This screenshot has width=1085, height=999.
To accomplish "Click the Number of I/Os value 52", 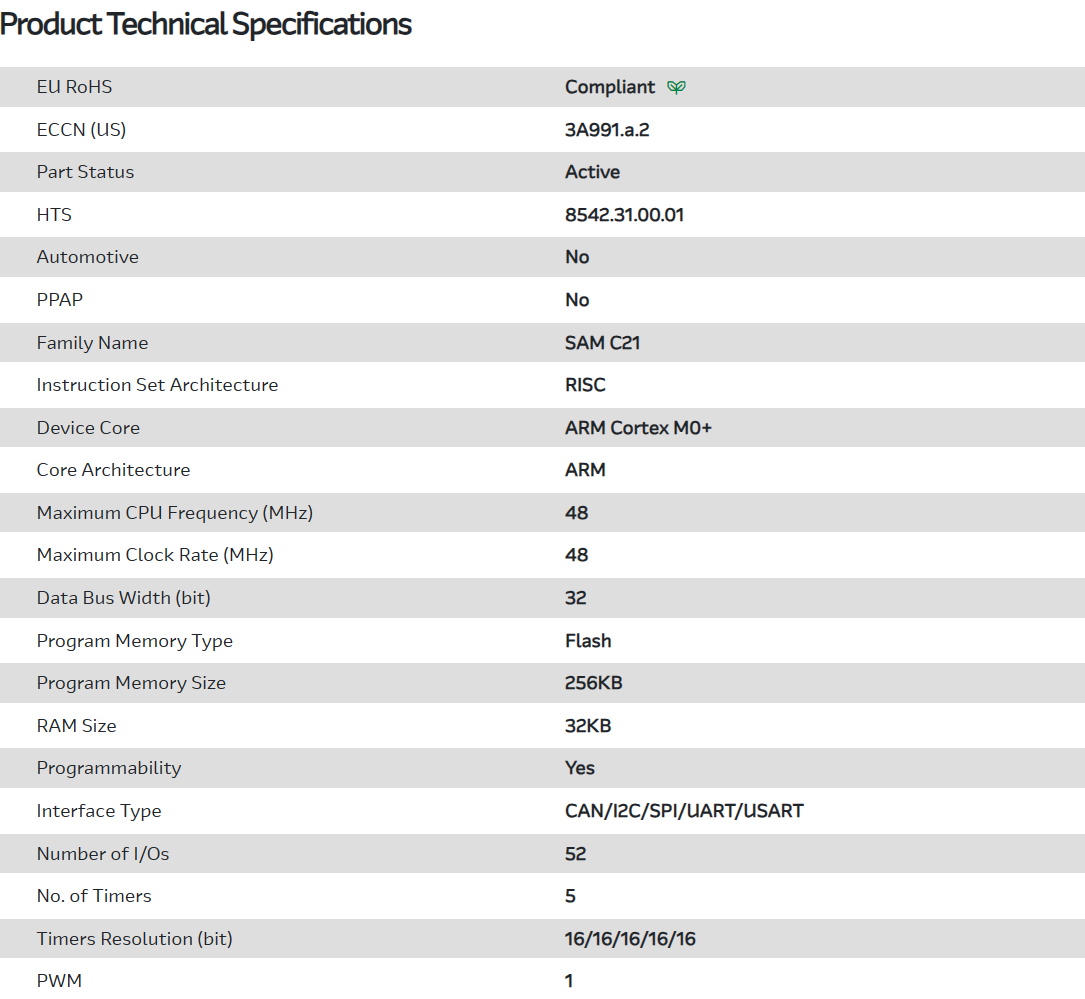I will 576,854.
